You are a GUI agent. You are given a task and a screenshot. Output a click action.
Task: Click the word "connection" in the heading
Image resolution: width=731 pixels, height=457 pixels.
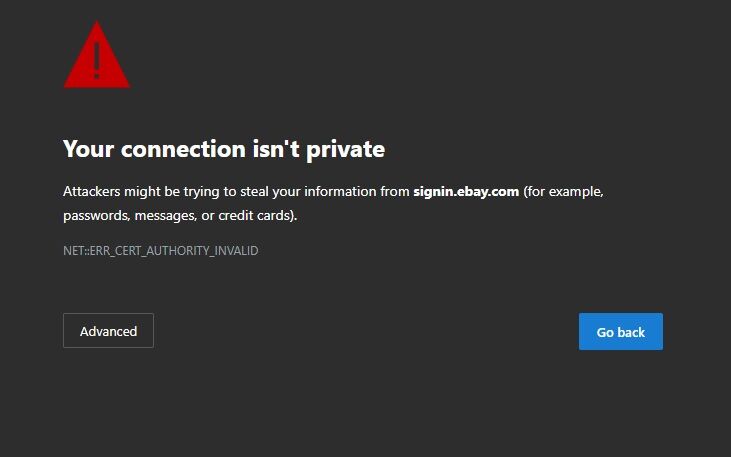[x=182, y=149]
